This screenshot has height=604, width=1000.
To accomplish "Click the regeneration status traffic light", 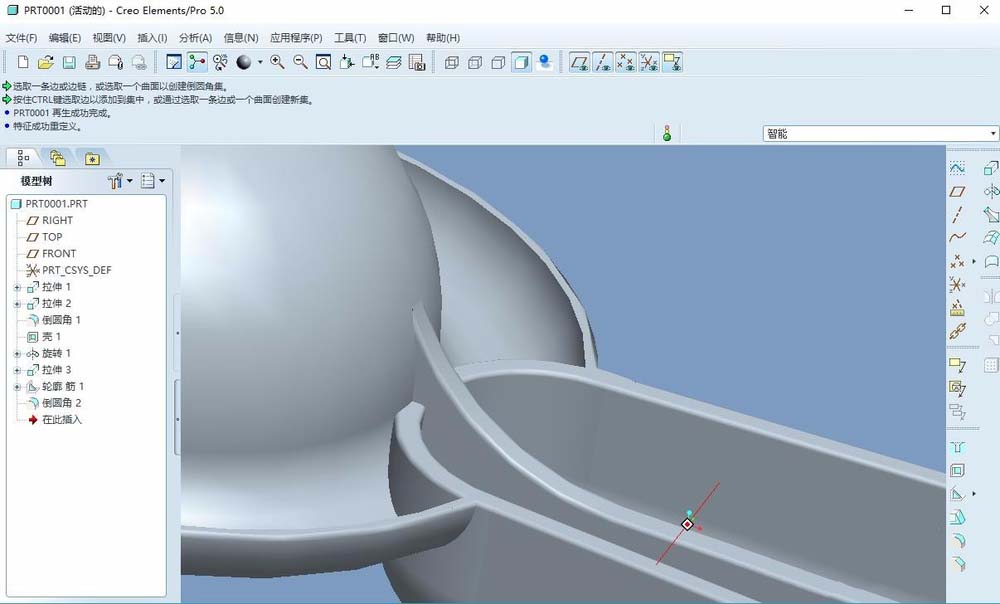I will click(667, 133).
